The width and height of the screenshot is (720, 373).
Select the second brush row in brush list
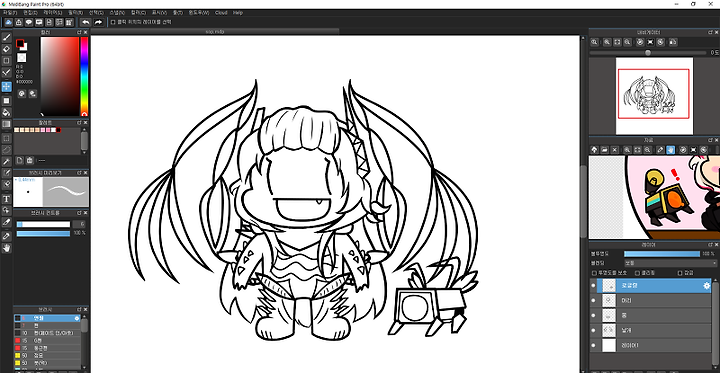coord(47,325)
